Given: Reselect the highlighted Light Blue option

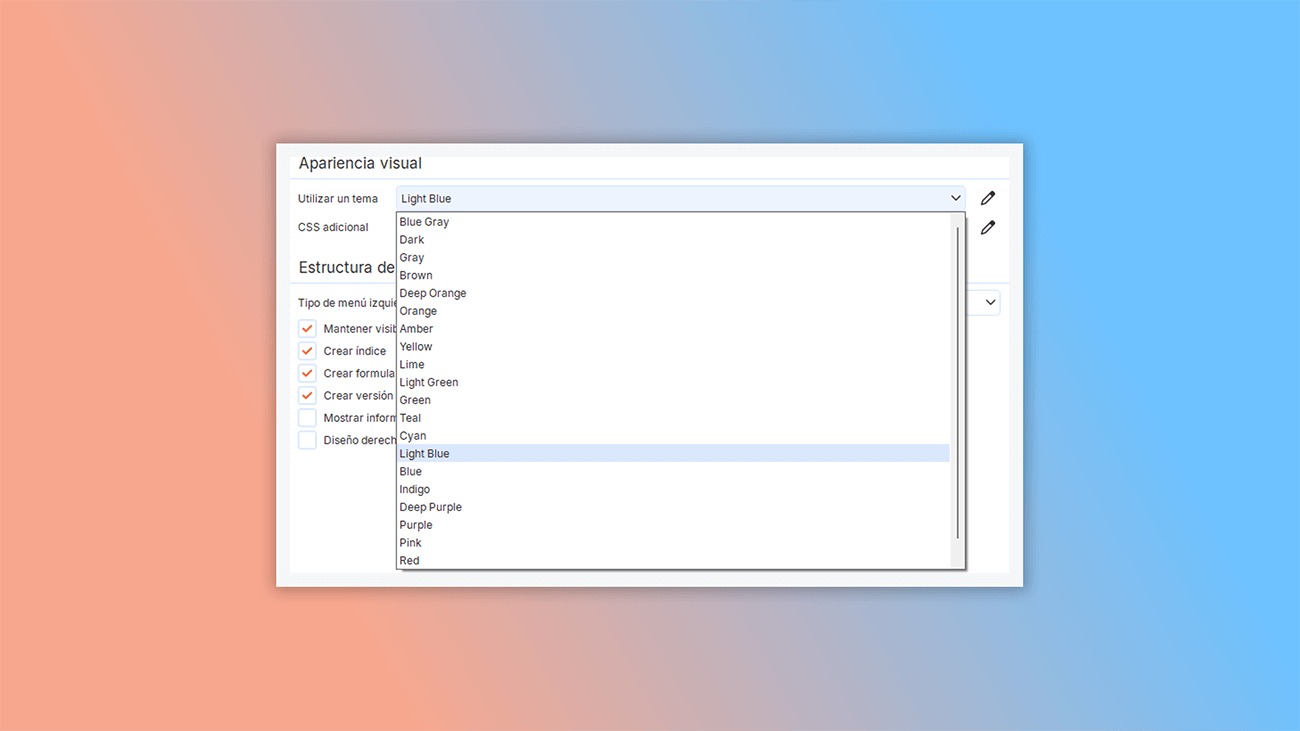Looking at the screenshot, I should tap(424, 453).
